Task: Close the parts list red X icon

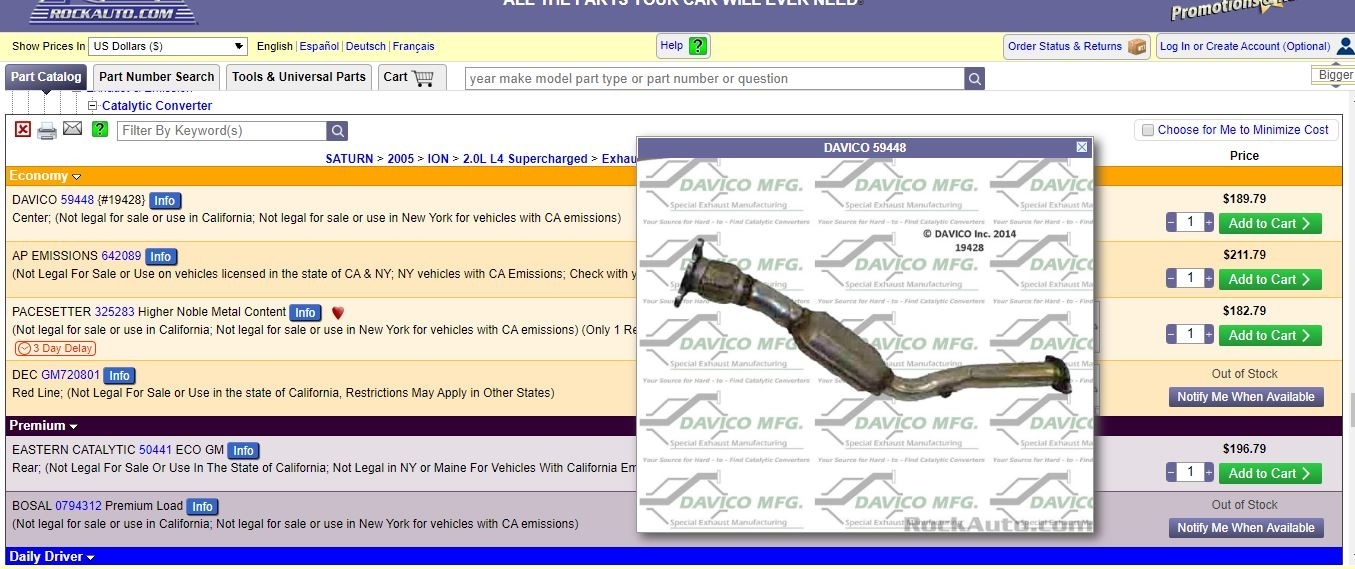Action: (23, 129)
